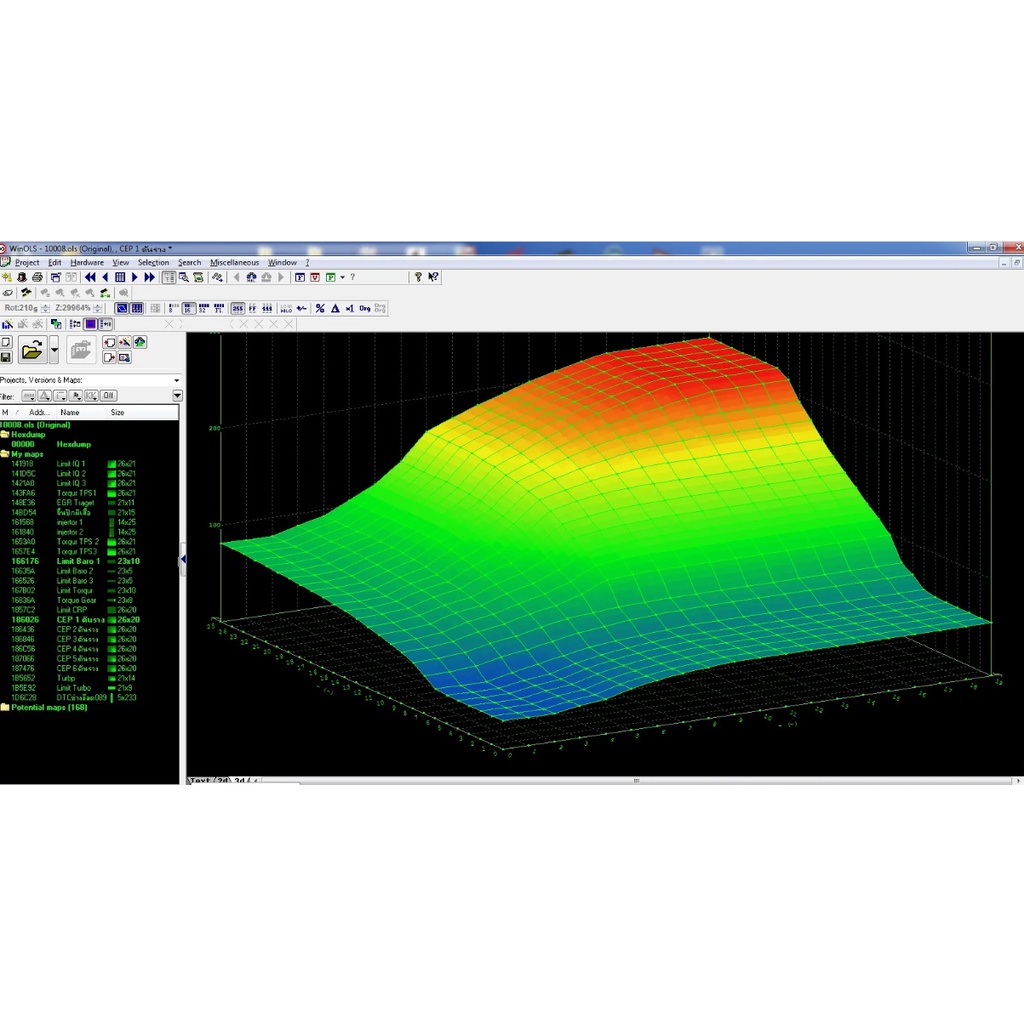Click the print icon in toolbar
Image resolution: width=1024 pixels, height=1024 pixels.
click(x=37, y=277)
